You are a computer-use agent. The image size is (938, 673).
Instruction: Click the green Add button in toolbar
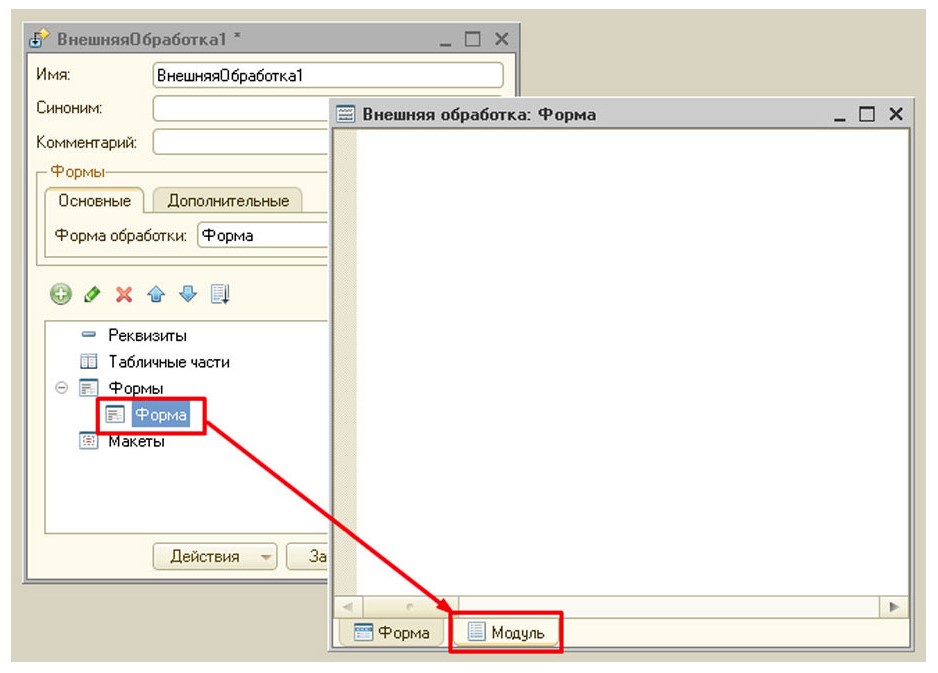[x=60, y=294]
